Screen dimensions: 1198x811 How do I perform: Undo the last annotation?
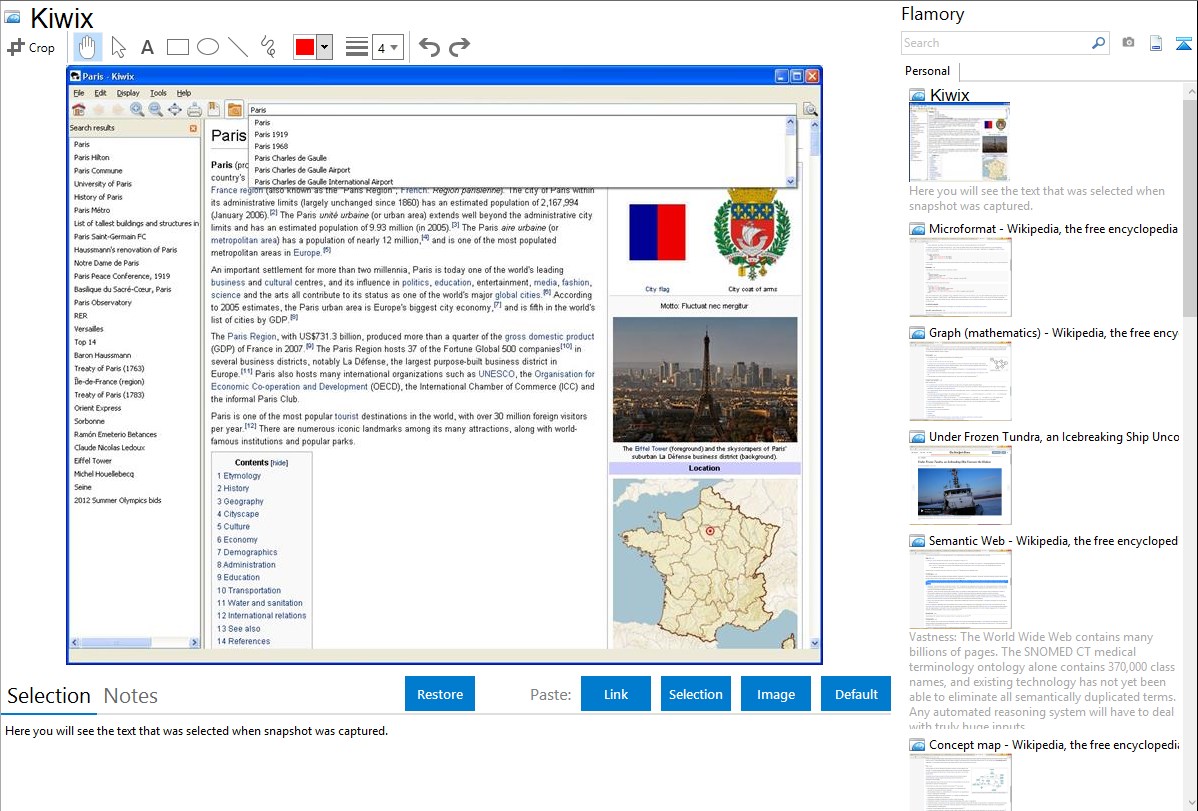click(429, 47)
